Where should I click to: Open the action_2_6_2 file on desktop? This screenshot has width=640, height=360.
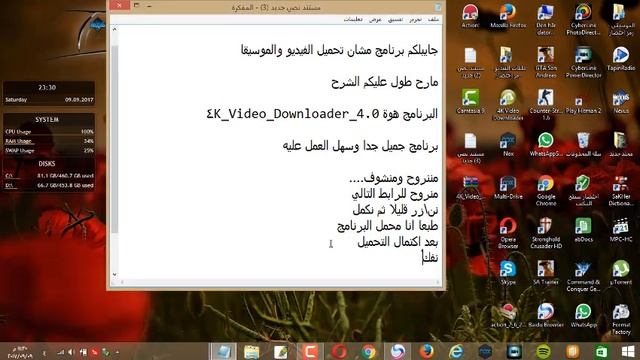[x=508, y=316]
